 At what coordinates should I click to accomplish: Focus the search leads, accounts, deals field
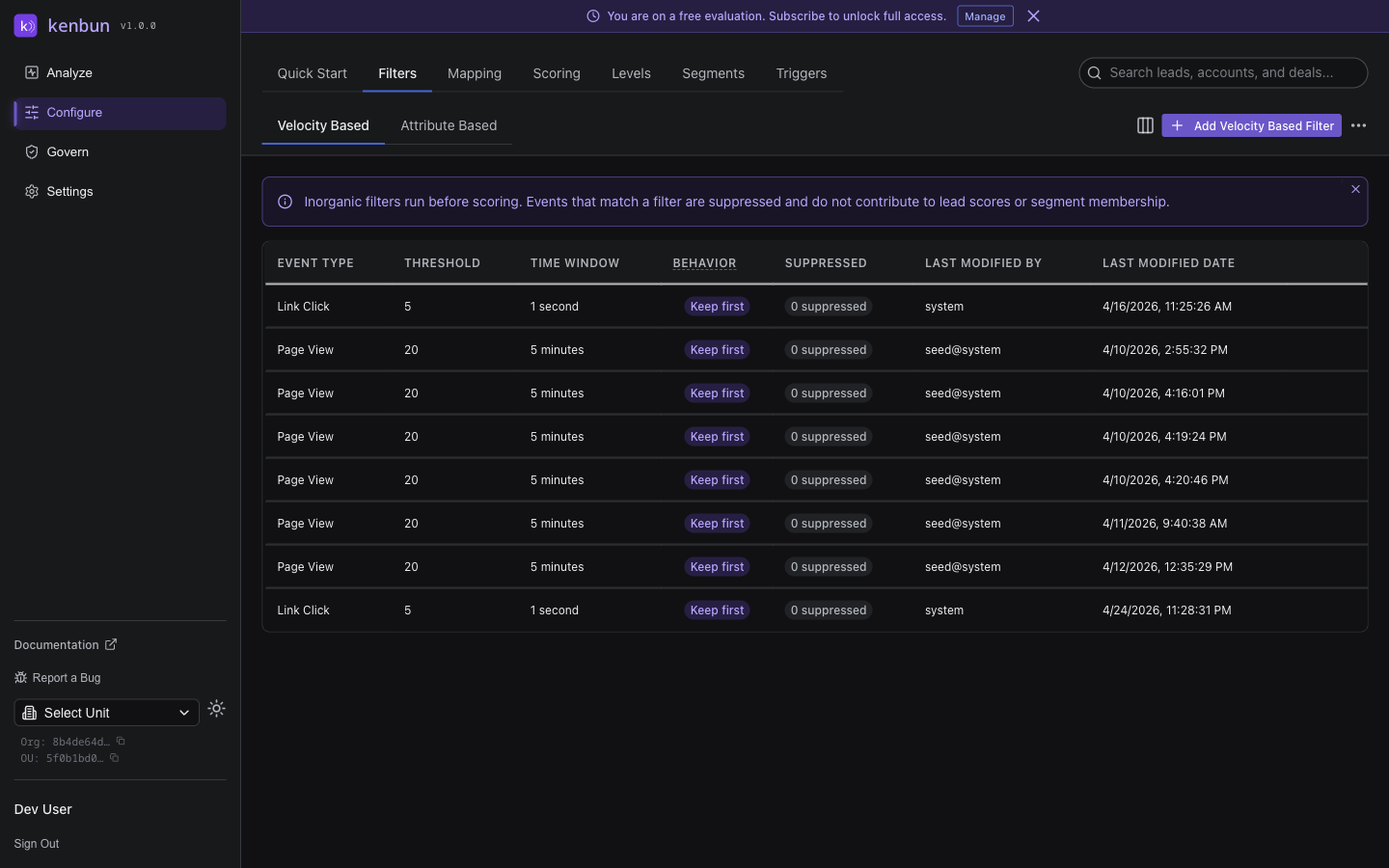click(1223, 72)
